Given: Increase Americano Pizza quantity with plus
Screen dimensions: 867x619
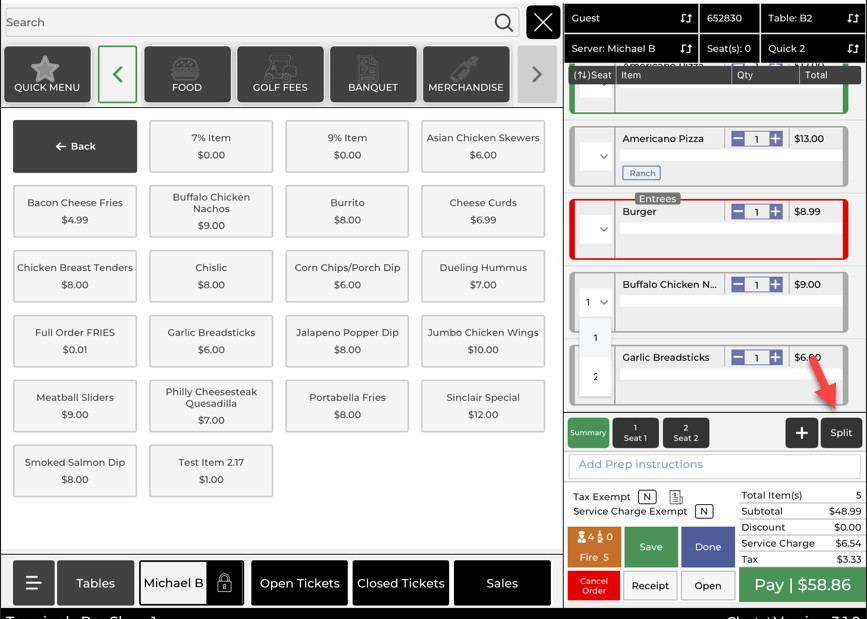Looking at the screenshot, I should (x=776, y=139).
